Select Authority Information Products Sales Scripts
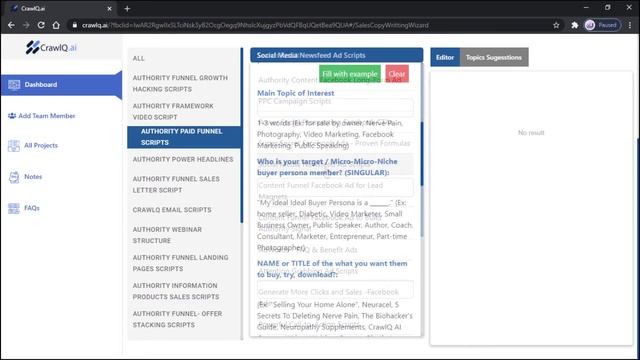Viewport: 640px width, 360px height. pos(176,291)
